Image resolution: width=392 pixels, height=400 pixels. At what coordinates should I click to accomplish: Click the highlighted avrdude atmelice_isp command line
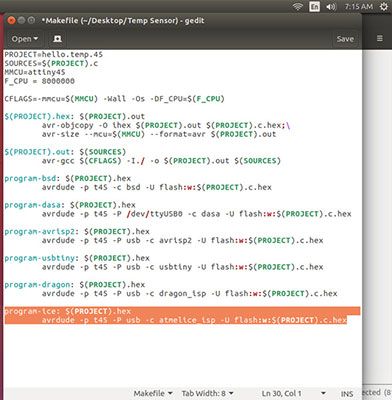194,320
